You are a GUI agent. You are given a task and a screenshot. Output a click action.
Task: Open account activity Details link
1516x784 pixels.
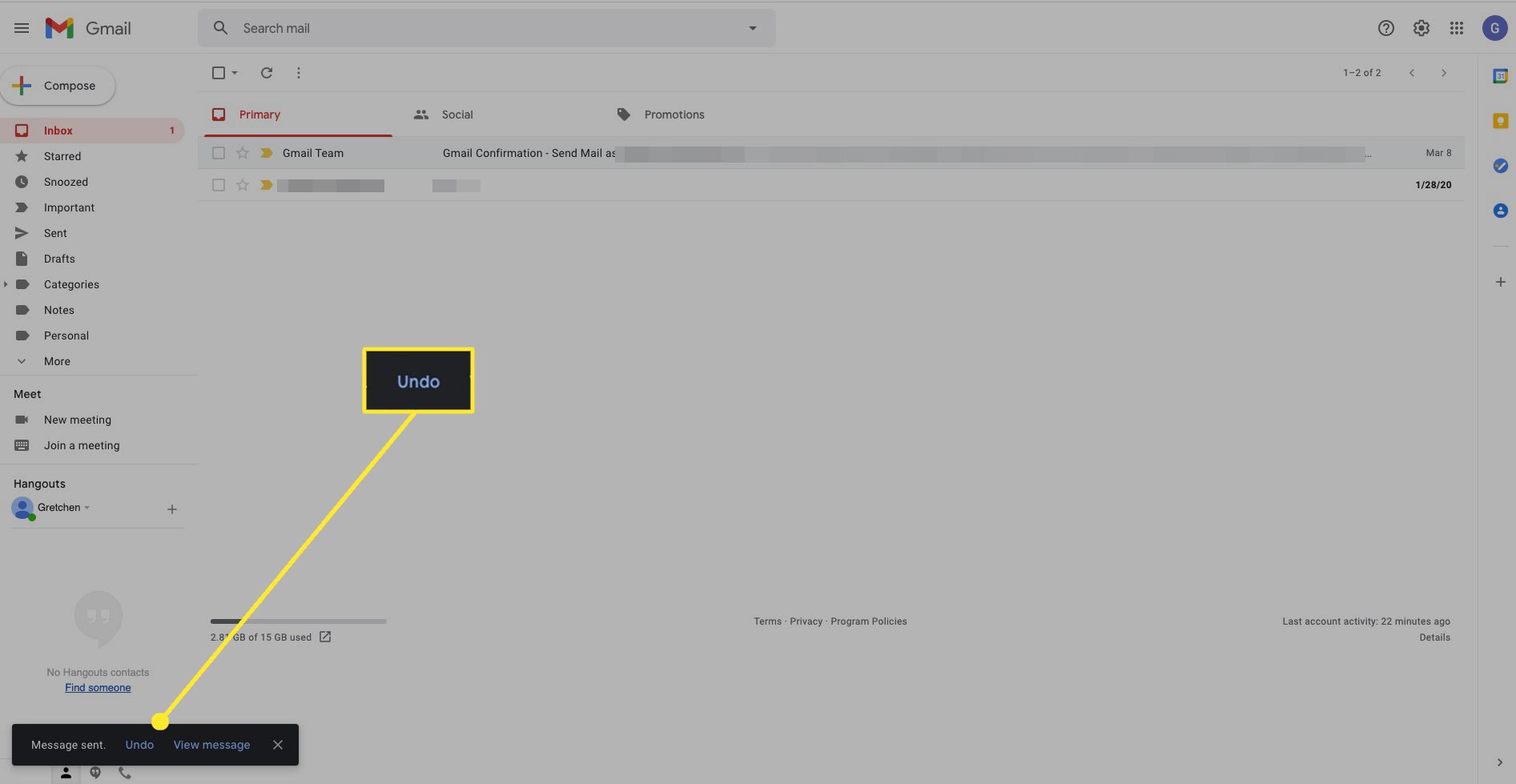[x=1434, y=637]
